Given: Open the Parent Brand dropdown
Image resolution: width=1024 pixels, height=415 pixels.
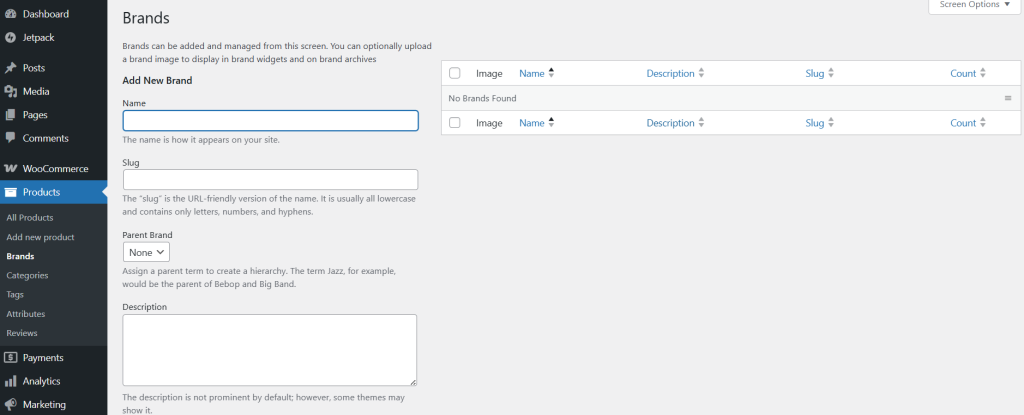Looking at the screenshot, I should (x=146, y=252).
